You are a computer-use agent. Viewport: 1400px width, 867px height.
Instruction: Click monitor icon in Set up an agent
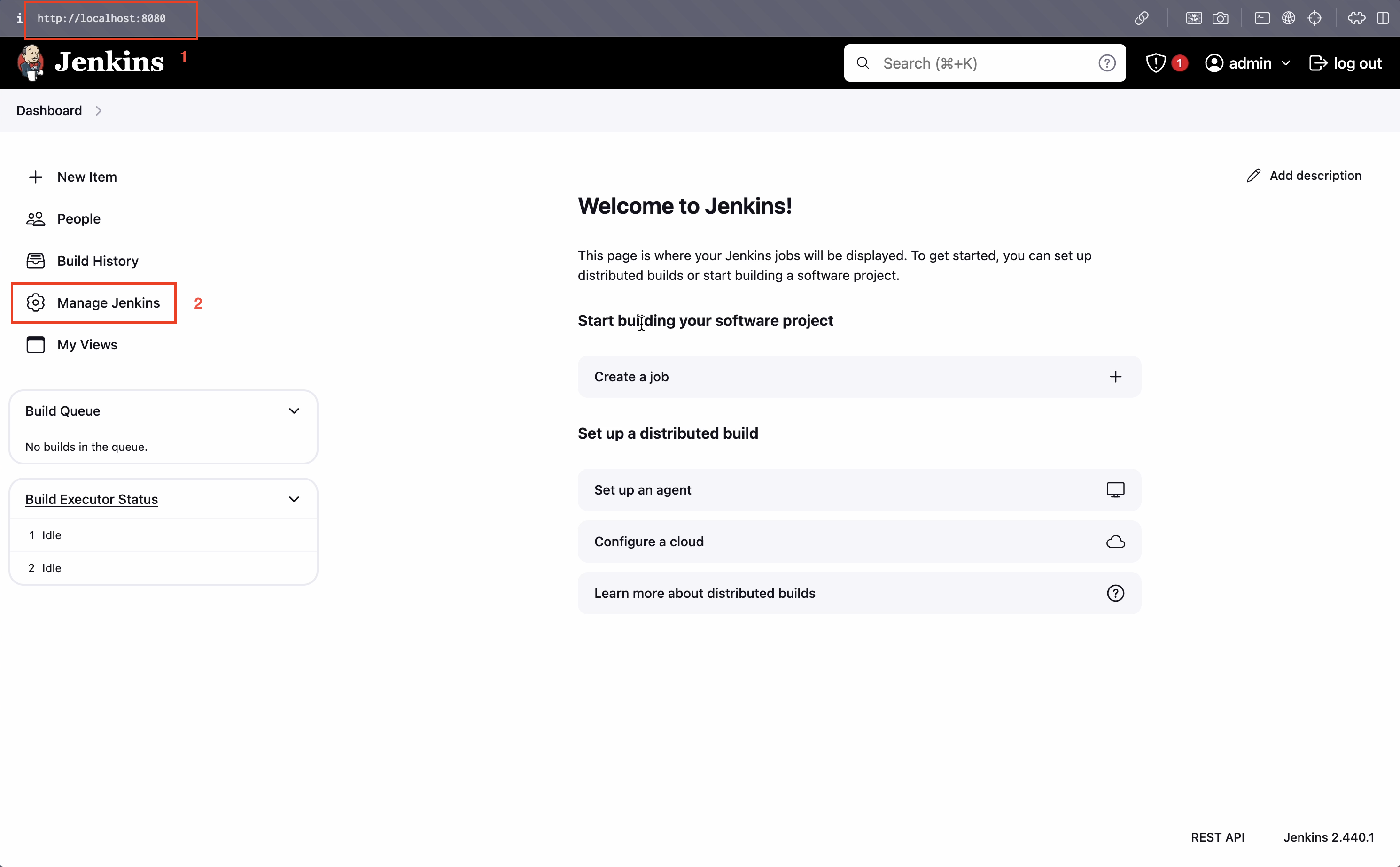pos(1115,490)
